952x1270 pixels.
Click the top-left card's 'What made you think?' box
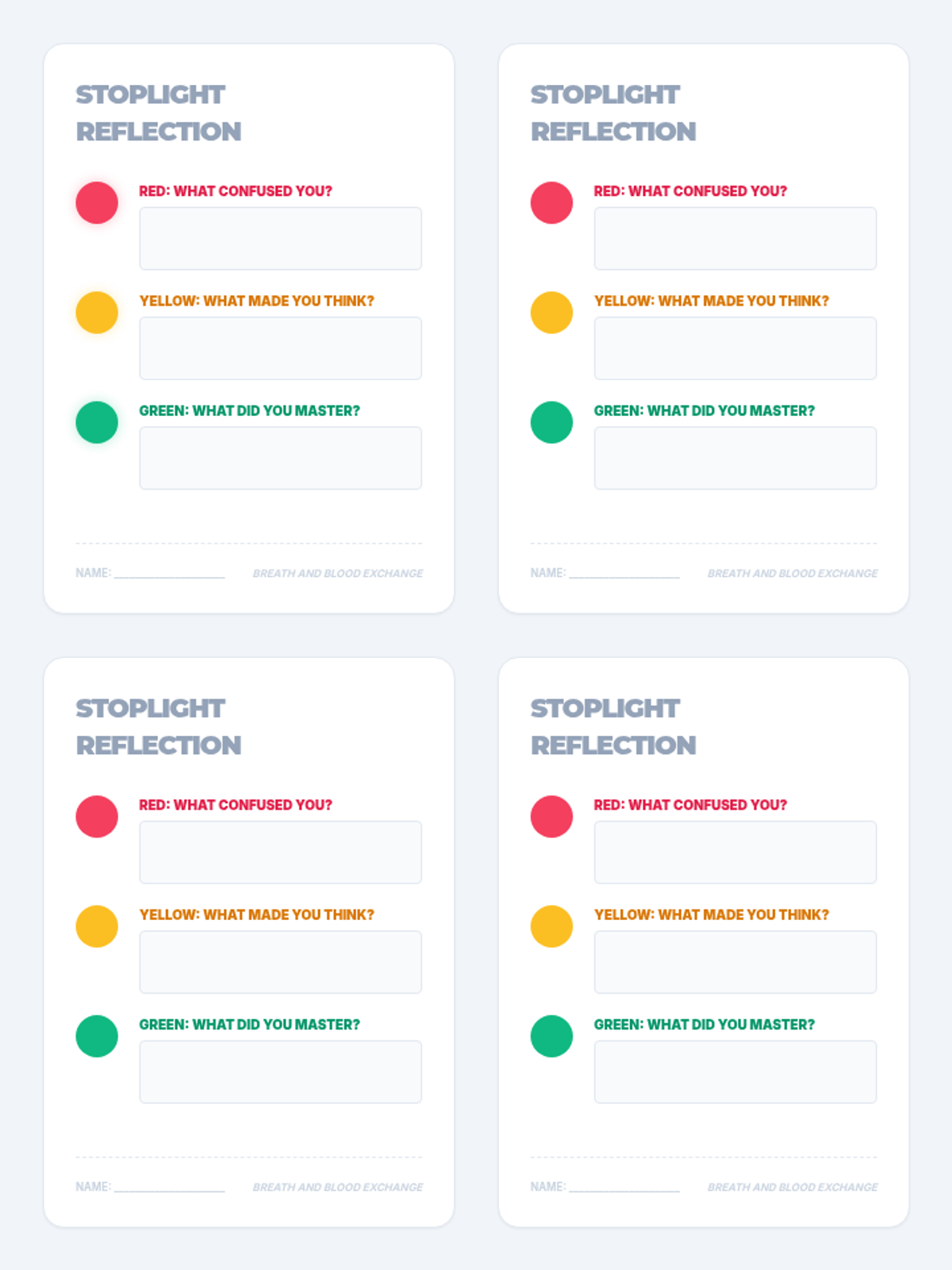tap(280, 348)
